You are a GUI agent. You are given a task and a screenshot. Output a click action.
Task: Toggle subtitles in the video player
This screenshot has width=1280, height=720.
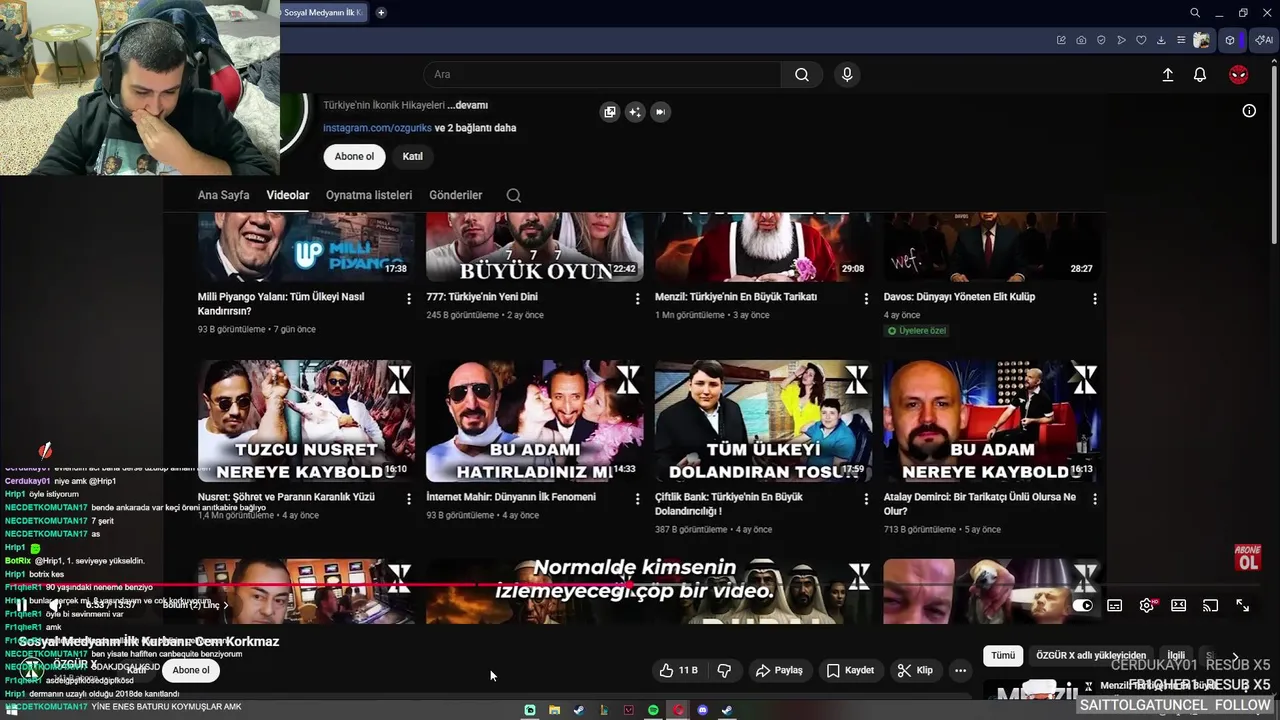[x=1115, y=605]
